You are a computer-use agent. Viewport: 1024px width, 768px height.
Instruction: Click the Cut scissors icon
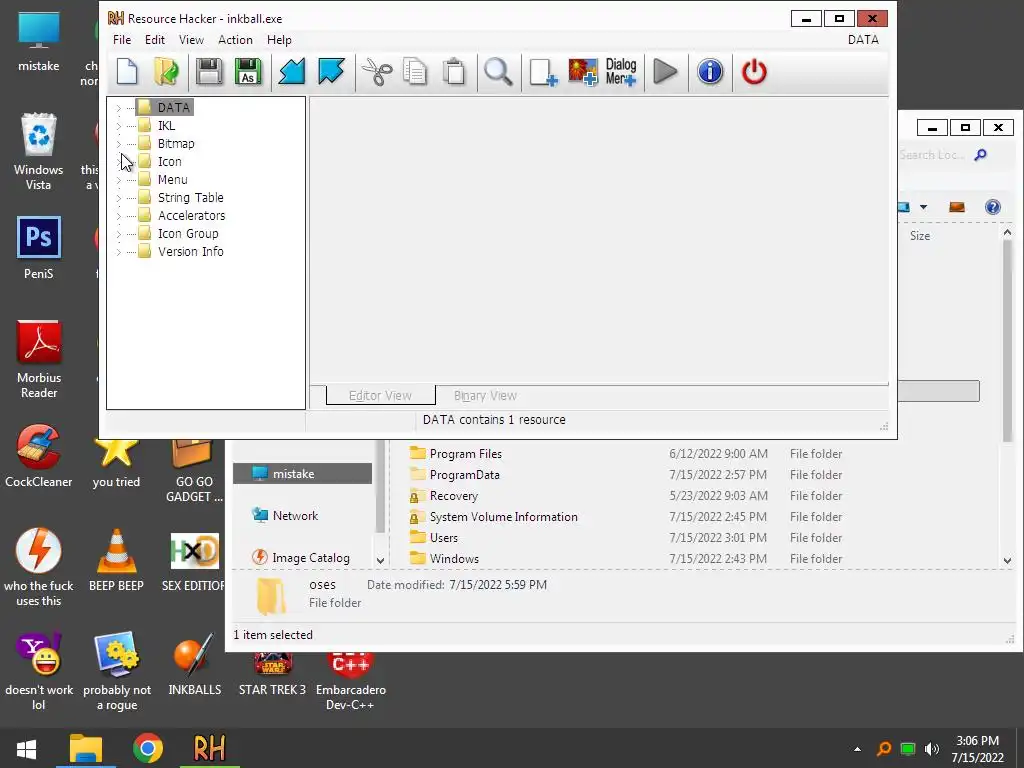click(x=377, y=71)
